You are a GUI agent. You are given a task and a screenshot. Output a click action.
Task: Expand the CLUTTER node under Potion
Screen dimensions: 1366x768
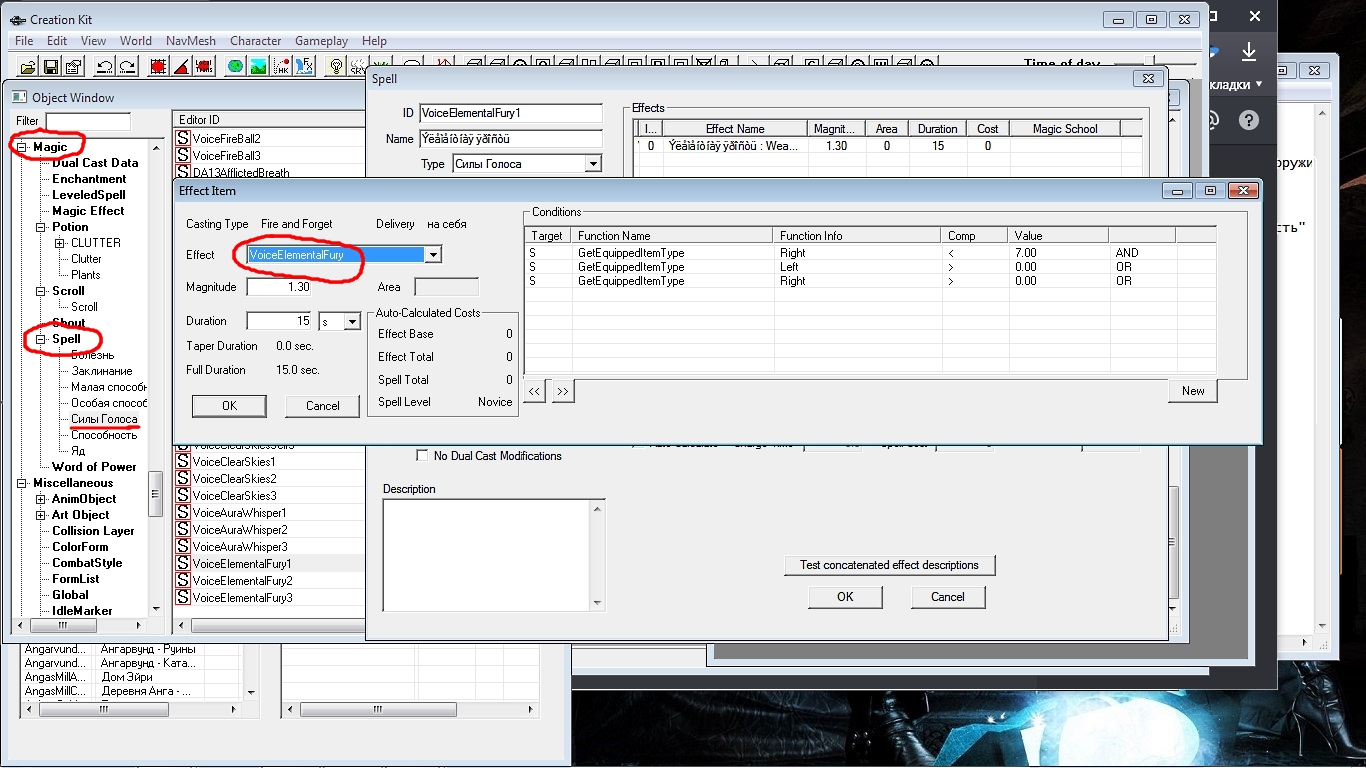click(x=59, y=243)
